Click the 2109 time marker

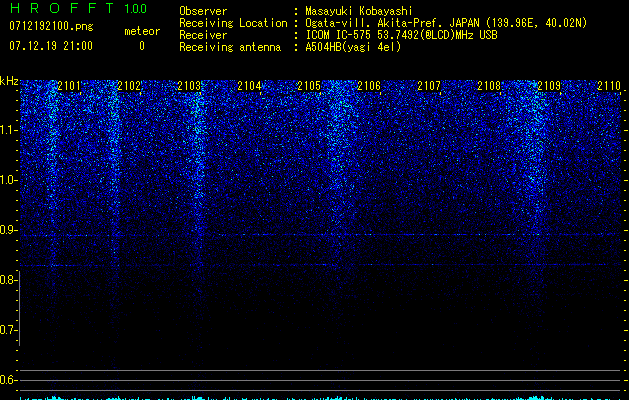[549, 86]
